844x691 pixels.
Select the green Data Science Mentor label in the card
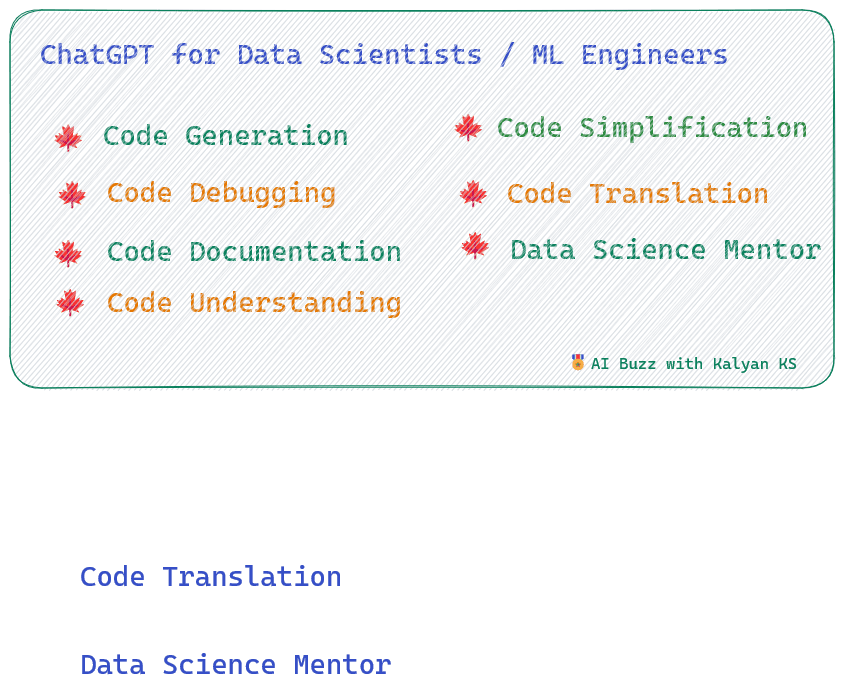(665, 249)
